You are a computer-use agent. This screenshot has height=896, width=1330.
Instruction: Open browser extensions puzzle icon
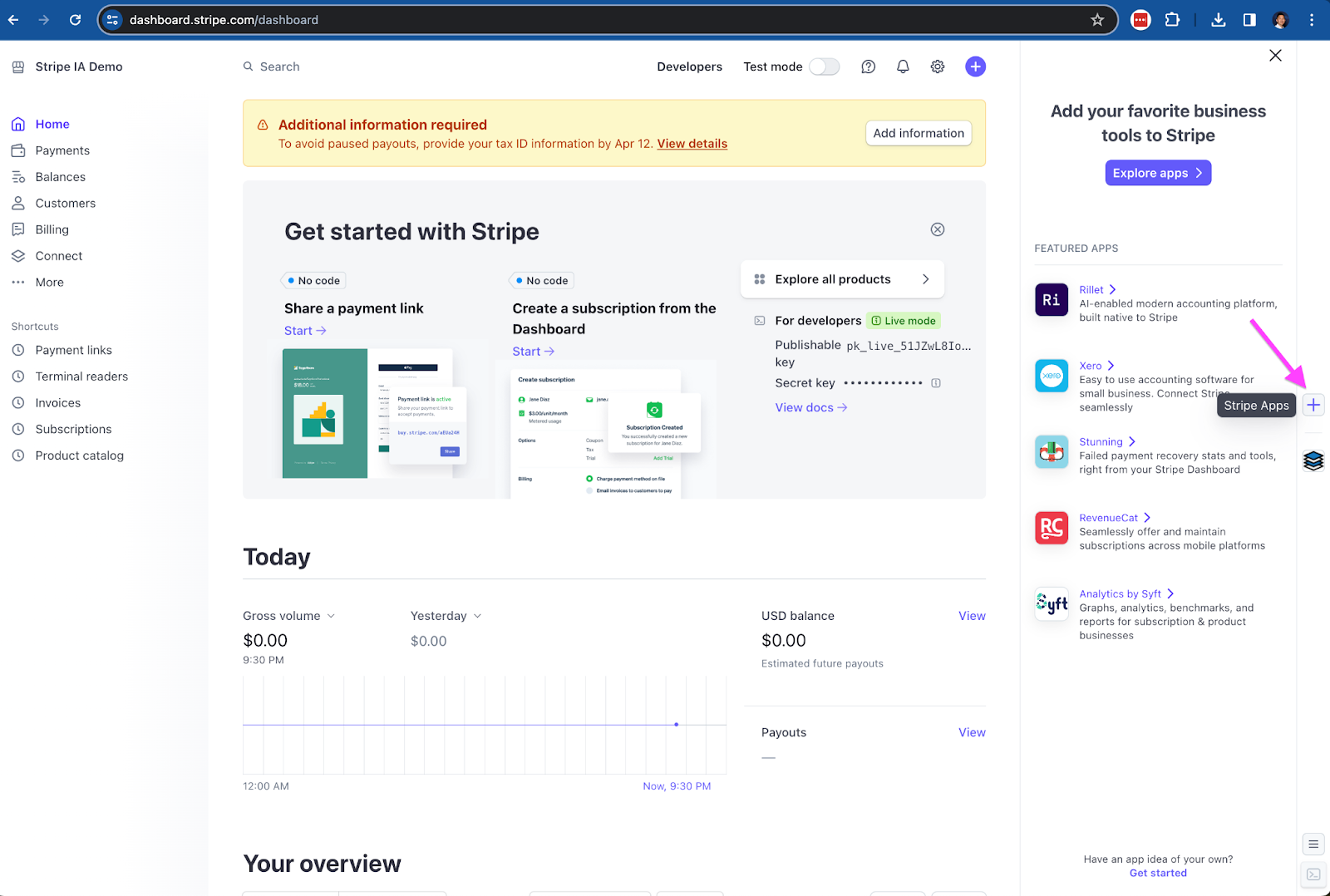coord(1172,20)
